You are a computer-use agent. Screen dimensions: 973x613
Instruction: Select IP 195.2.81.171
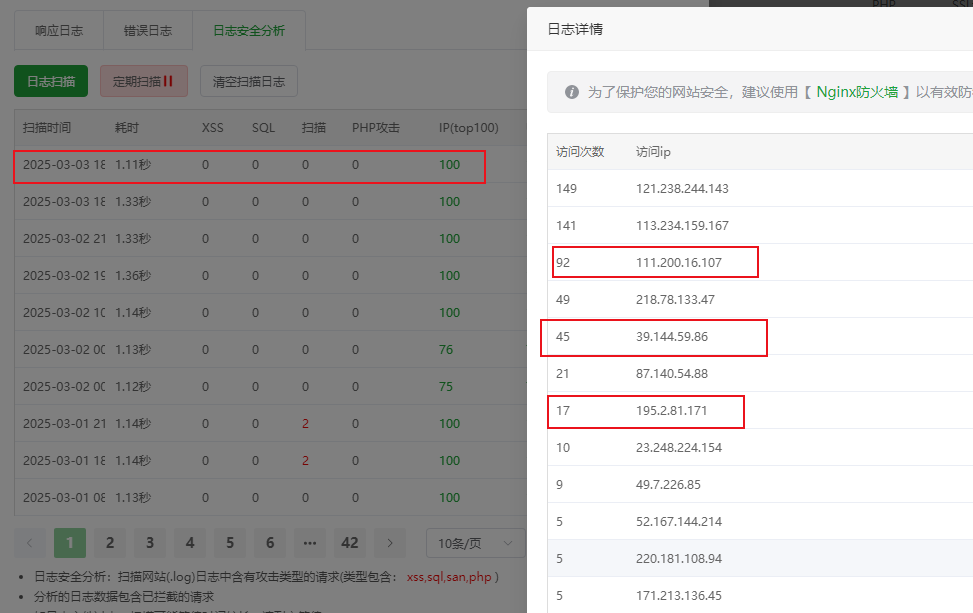tap(671, 411)
